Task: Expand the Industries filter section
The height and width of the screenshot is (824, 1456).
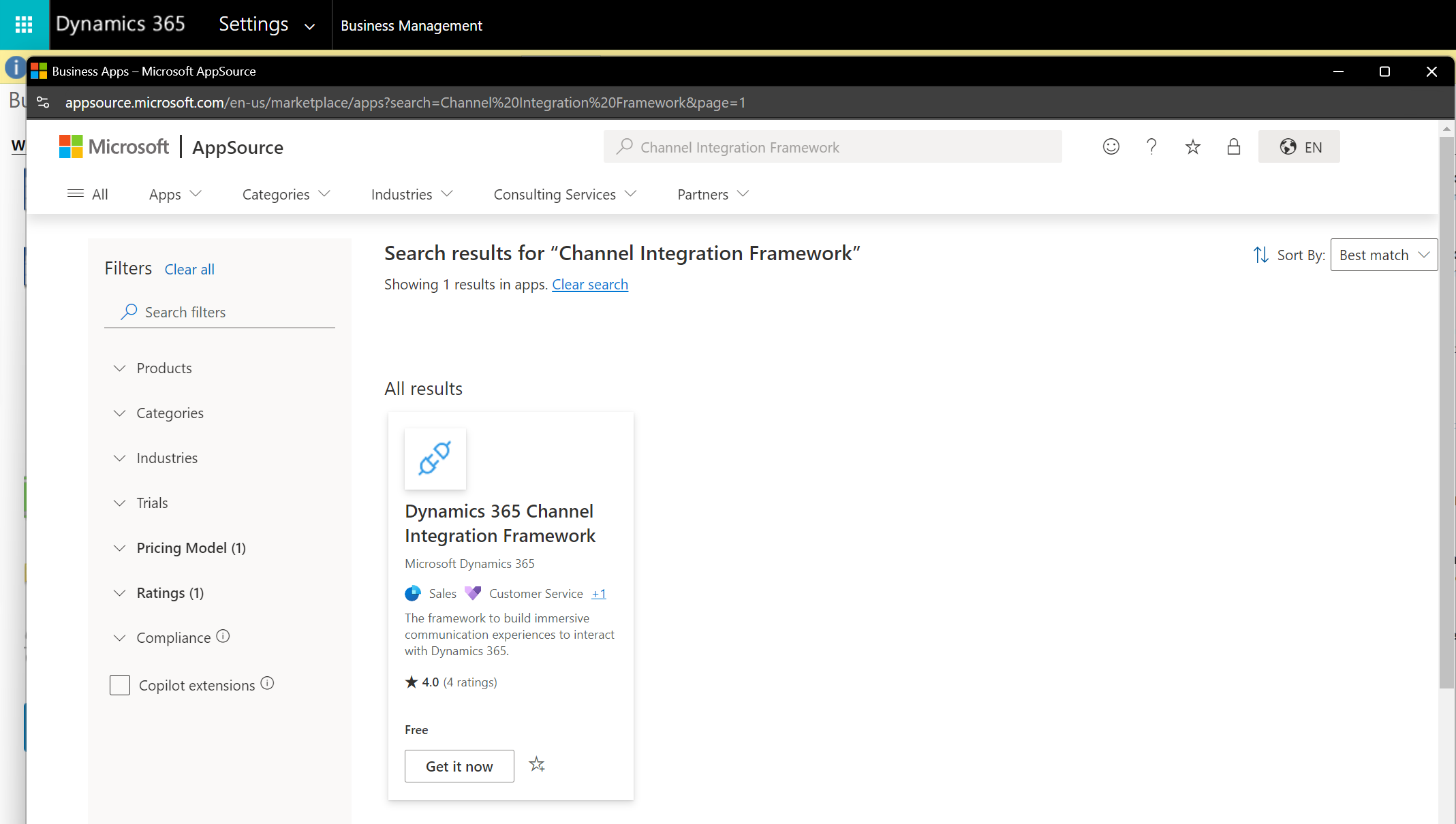Action: click(x=155, y=458)
